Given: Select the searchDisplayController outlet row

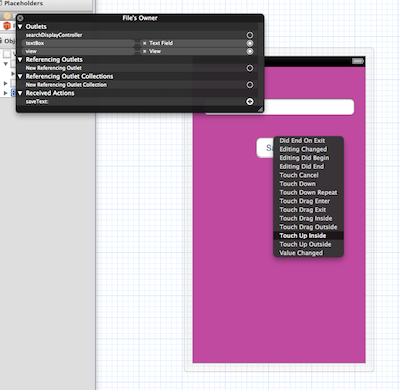Looking at the screenshot, I should click(x=138, y=35).
